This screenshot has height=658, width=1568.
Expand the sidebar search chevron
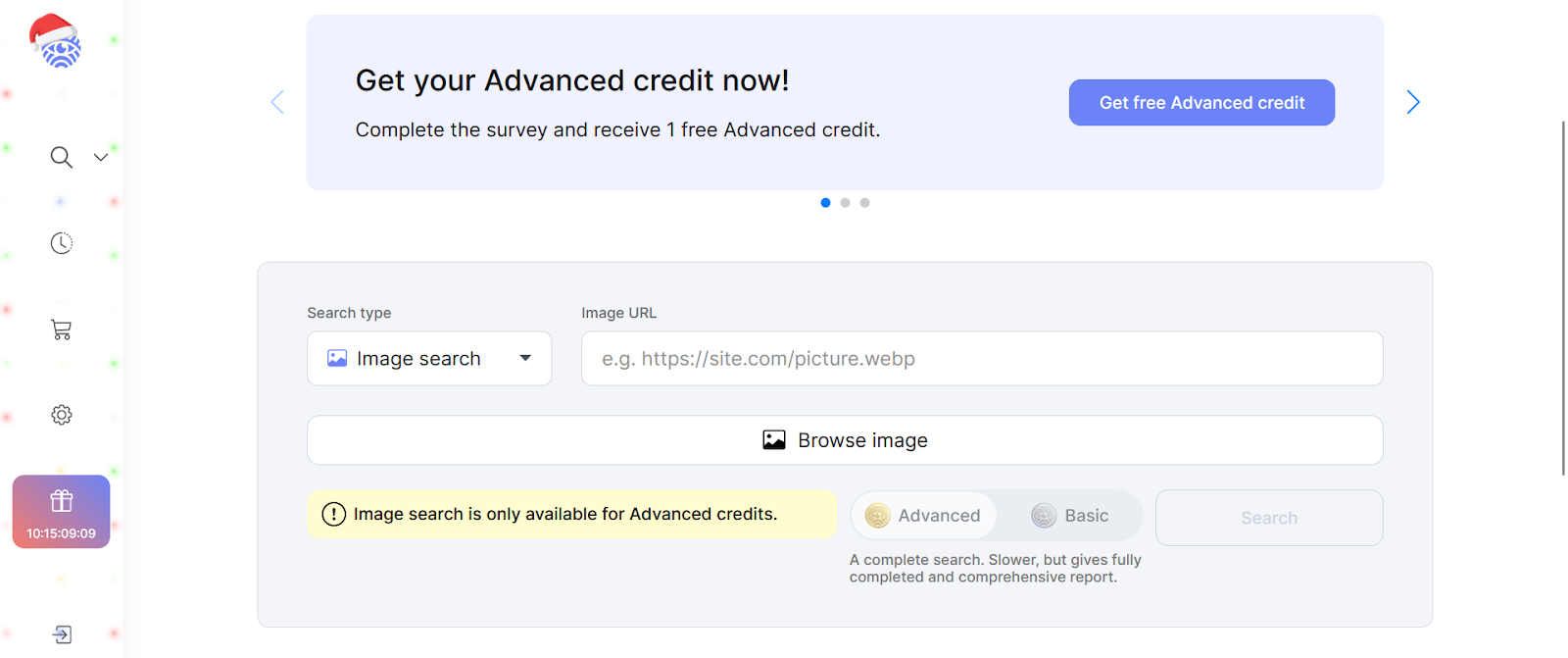point(101,157)
